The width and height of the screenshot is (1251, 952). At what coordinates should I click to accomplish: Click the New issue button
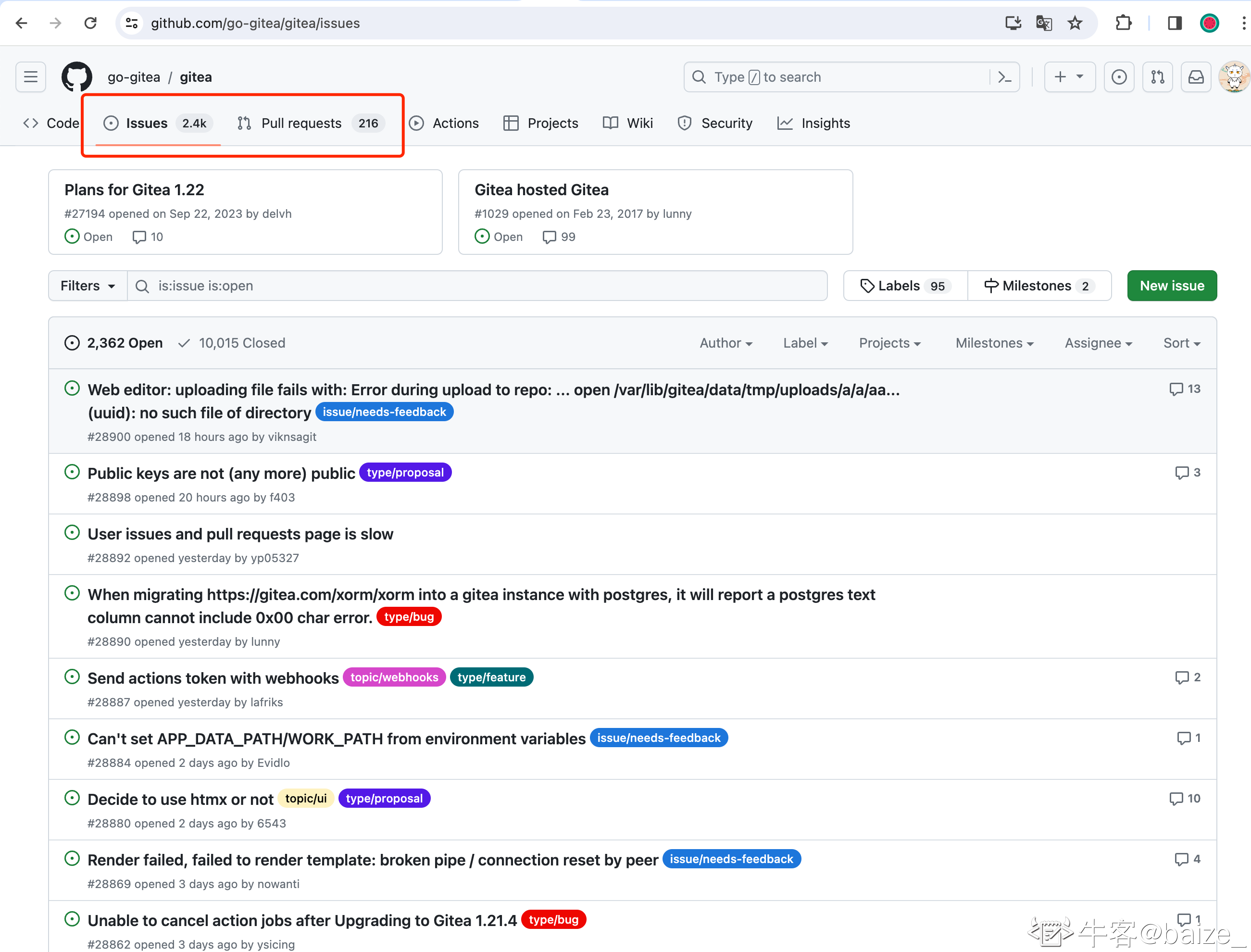click(x=1172, y=286)
